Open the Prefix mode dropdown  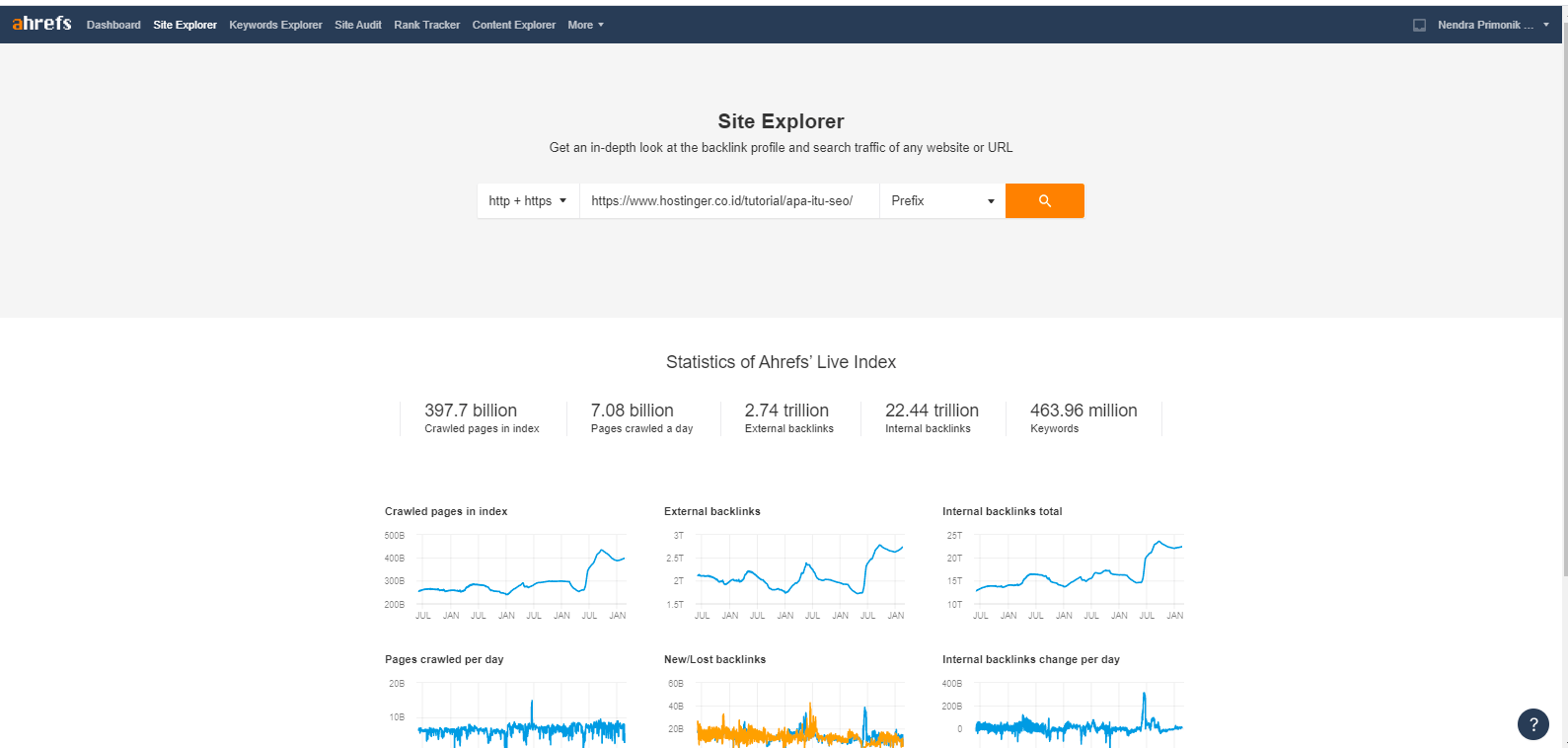pos(942,200)
